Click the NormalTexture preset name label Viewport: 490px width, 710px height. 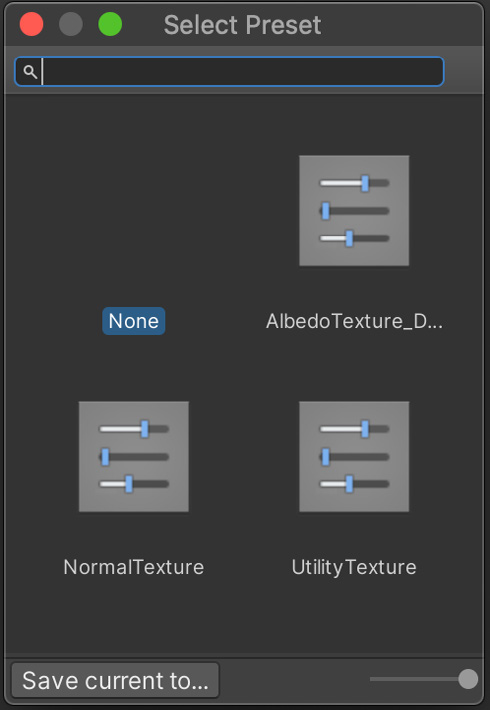click(x=134, y=567)
